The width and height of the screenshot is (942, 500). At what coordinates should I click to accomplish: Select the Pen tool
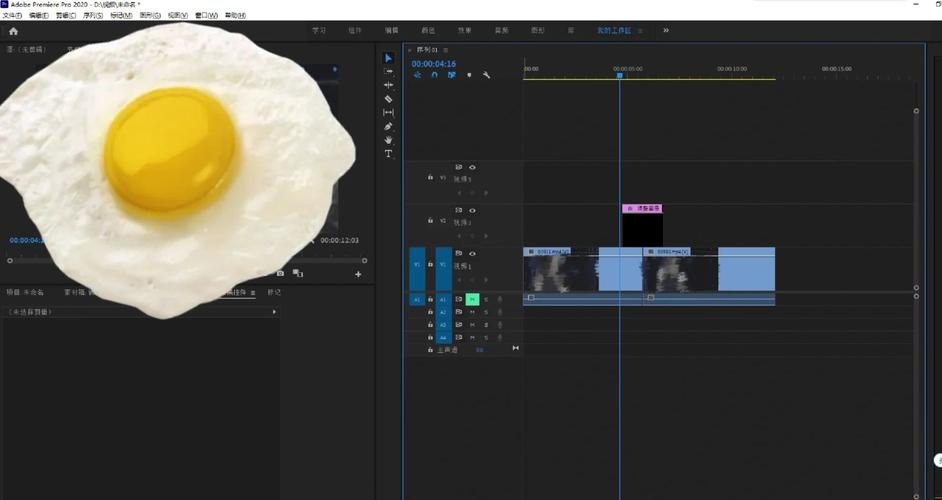coord(388,126)
